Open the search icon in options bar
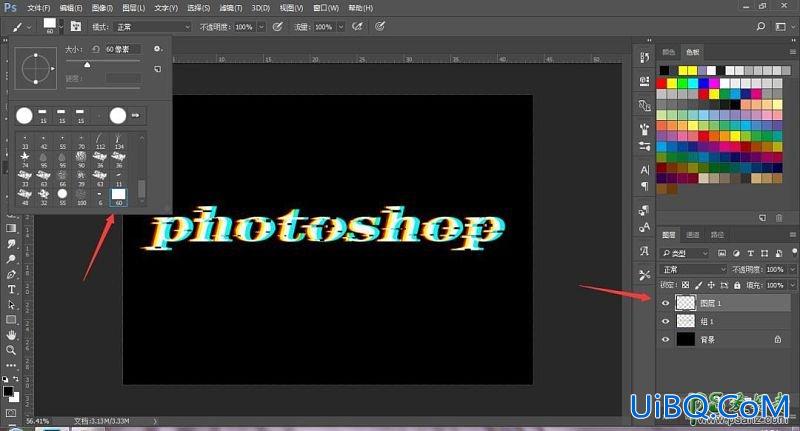 (x=761, y=27)
